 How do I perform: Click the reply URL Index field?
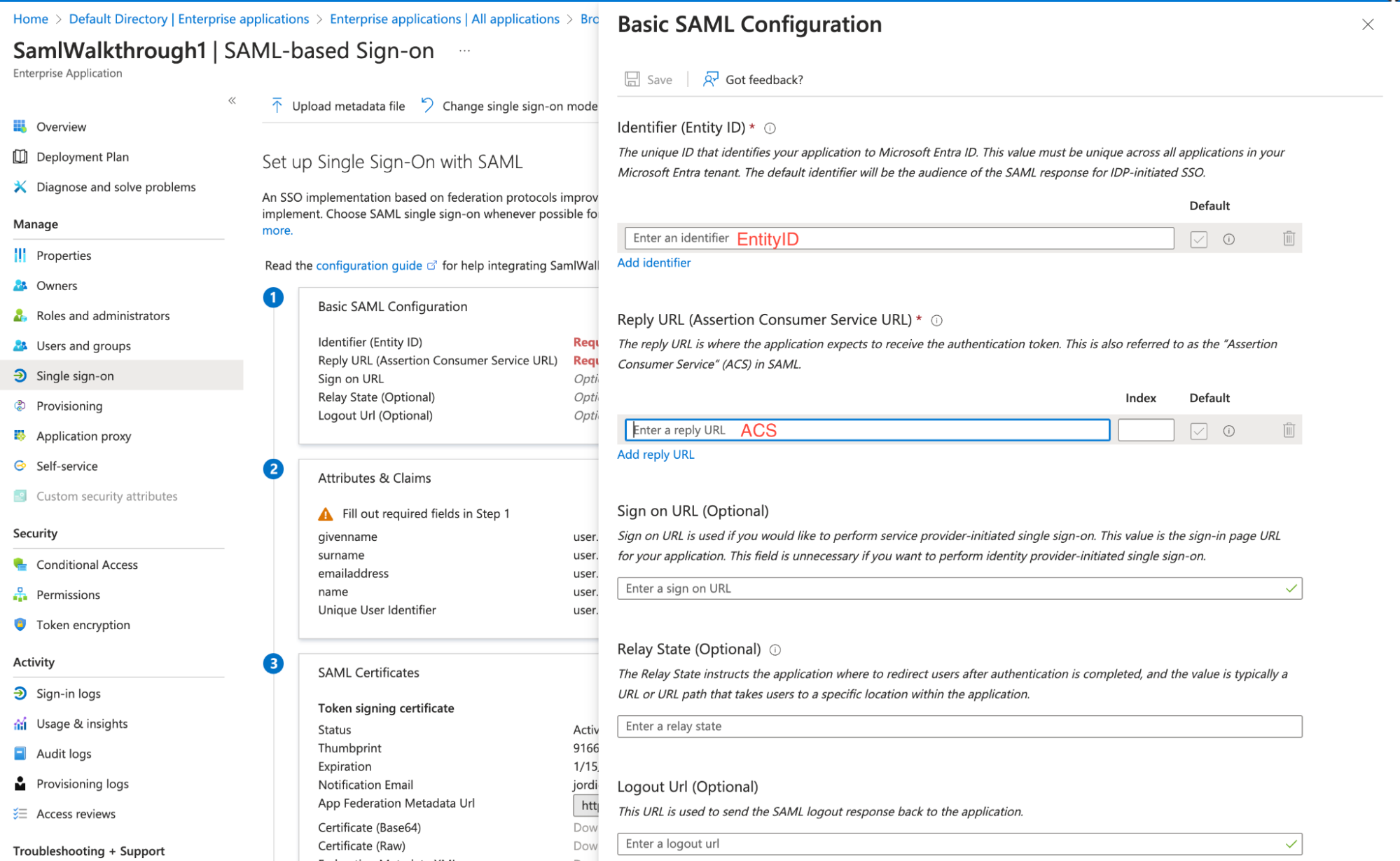click(x=1146, y=430)
